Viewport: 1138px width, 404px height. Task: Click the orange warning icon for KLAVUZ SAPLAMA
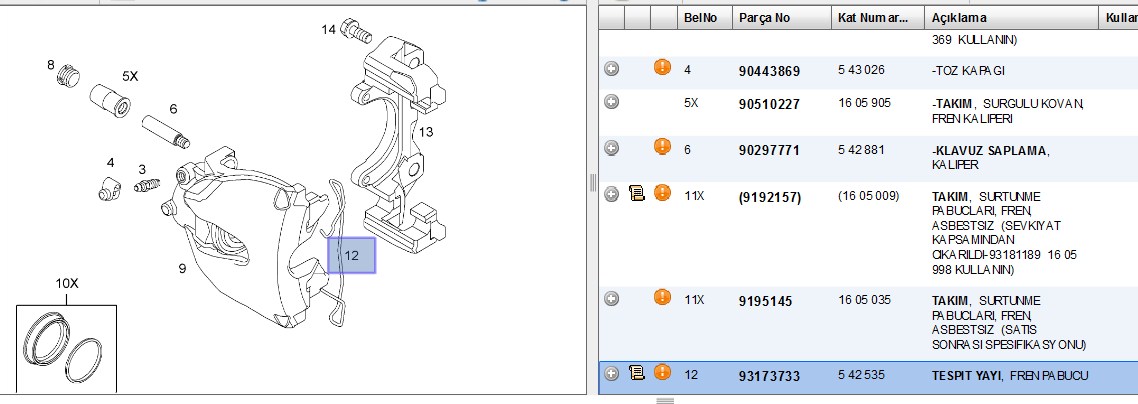coord(662,147)
